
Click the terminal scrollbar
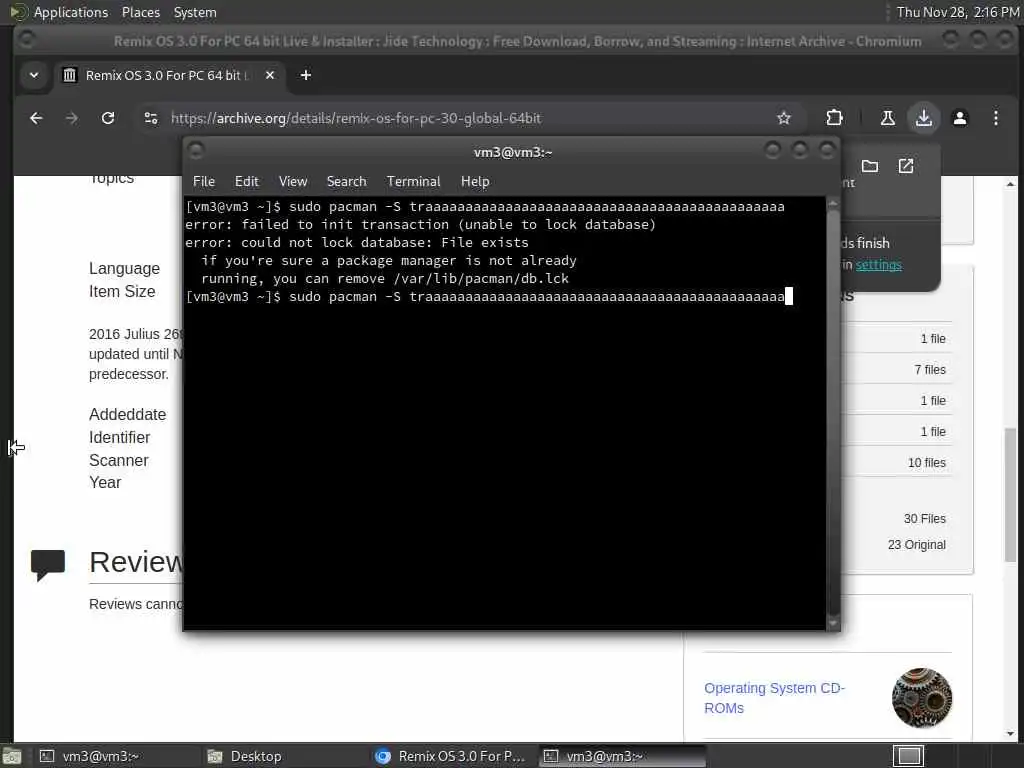(833, 414)
